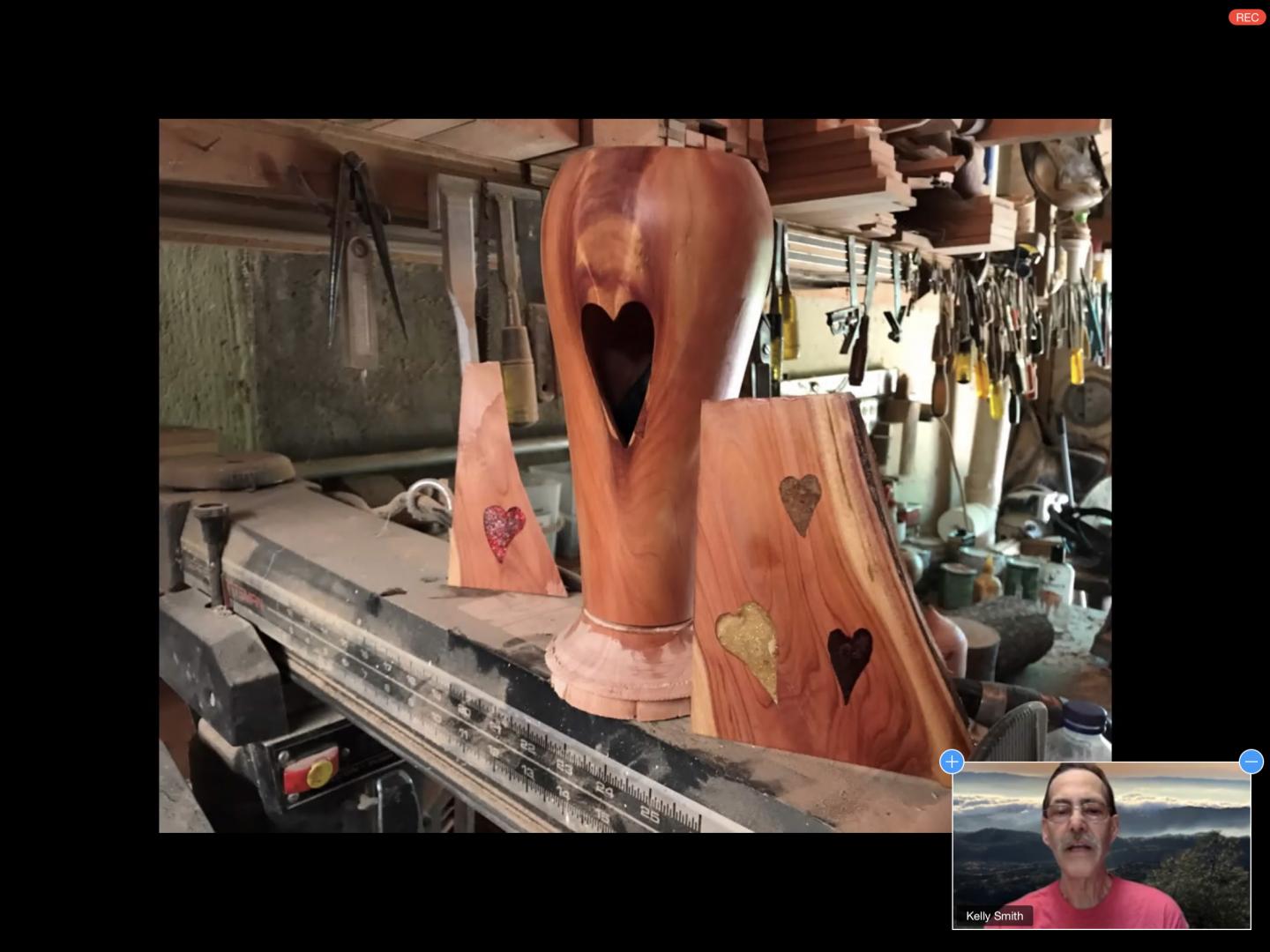This screenshot has height=952, width=1270.
Task: Click the round base of the wooden vase
Action: point(617,670)
